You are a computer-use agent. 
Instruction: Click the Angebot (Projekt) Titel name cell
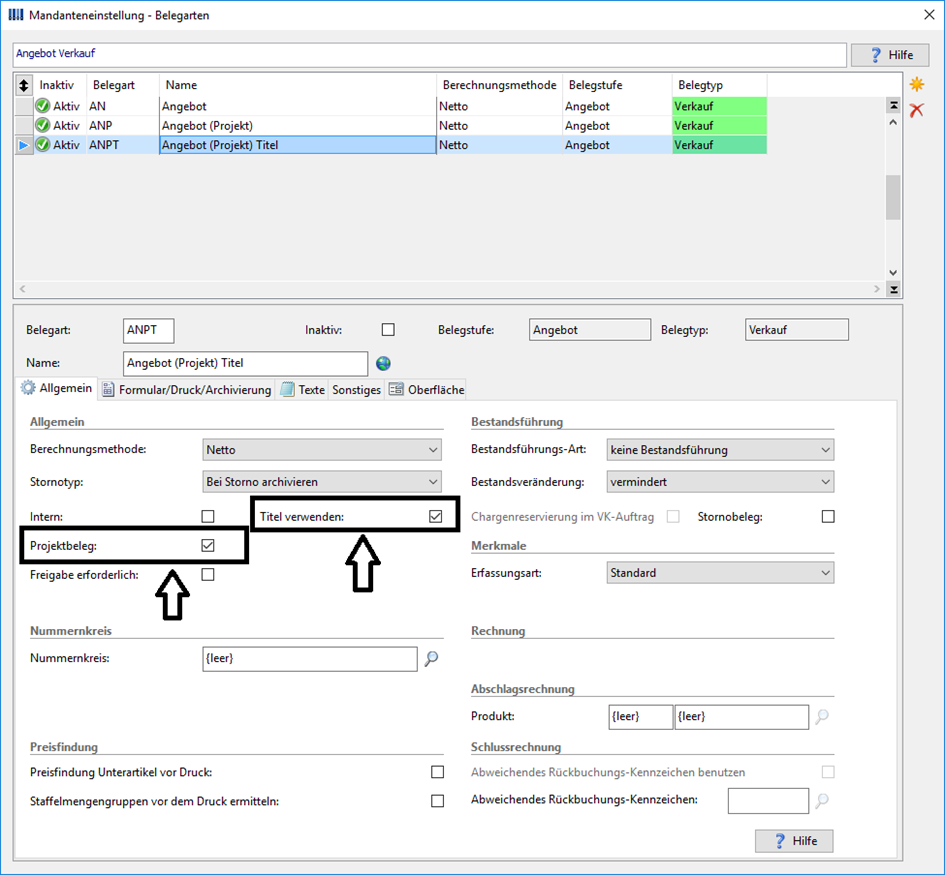(298, 145)
